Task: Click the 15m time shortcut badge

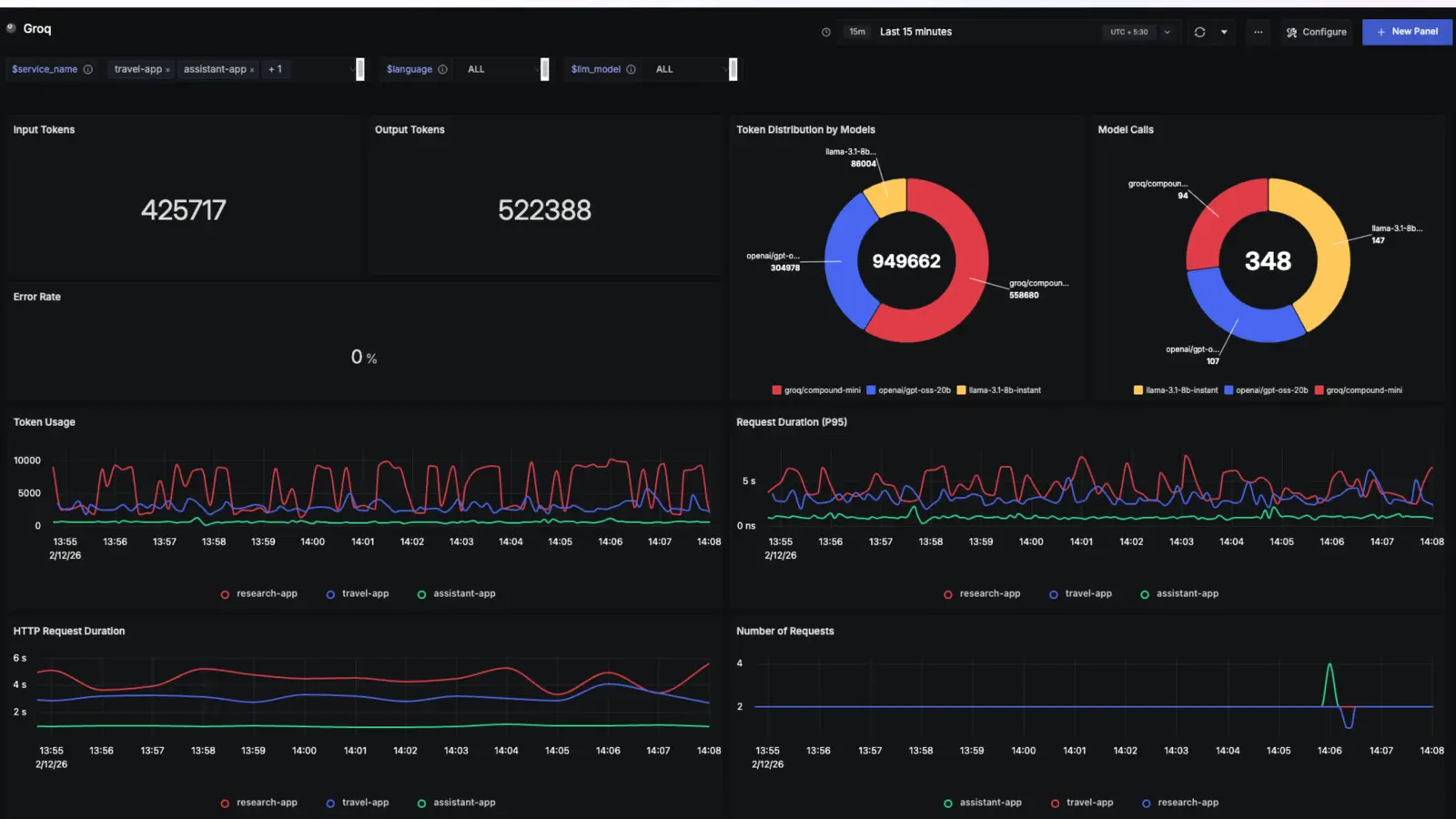Action: (x=857, y=32)
